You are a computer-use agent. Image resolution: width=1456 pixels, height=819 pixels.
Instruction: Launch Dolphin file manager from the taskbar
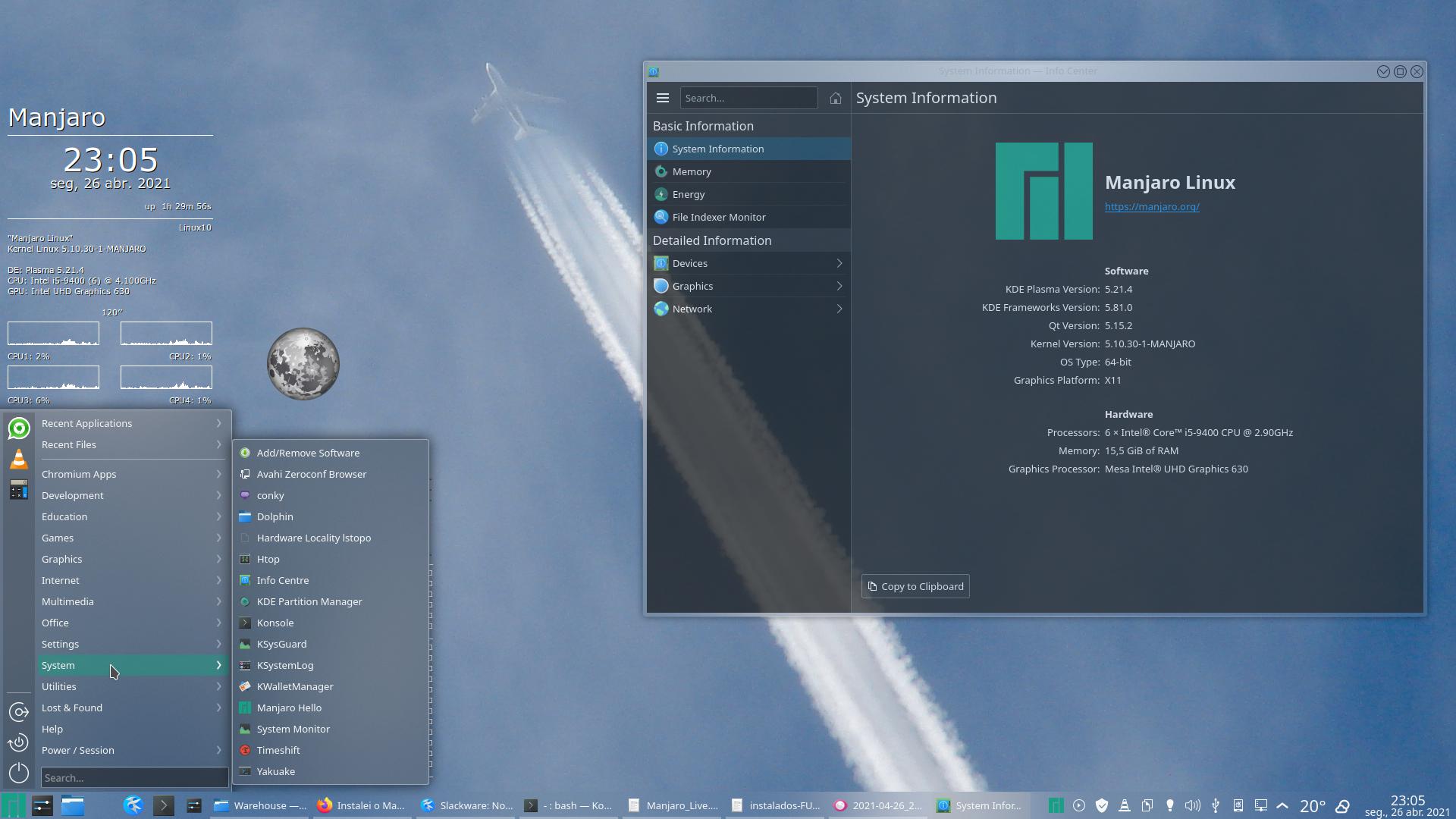click(x=73, y=805)
